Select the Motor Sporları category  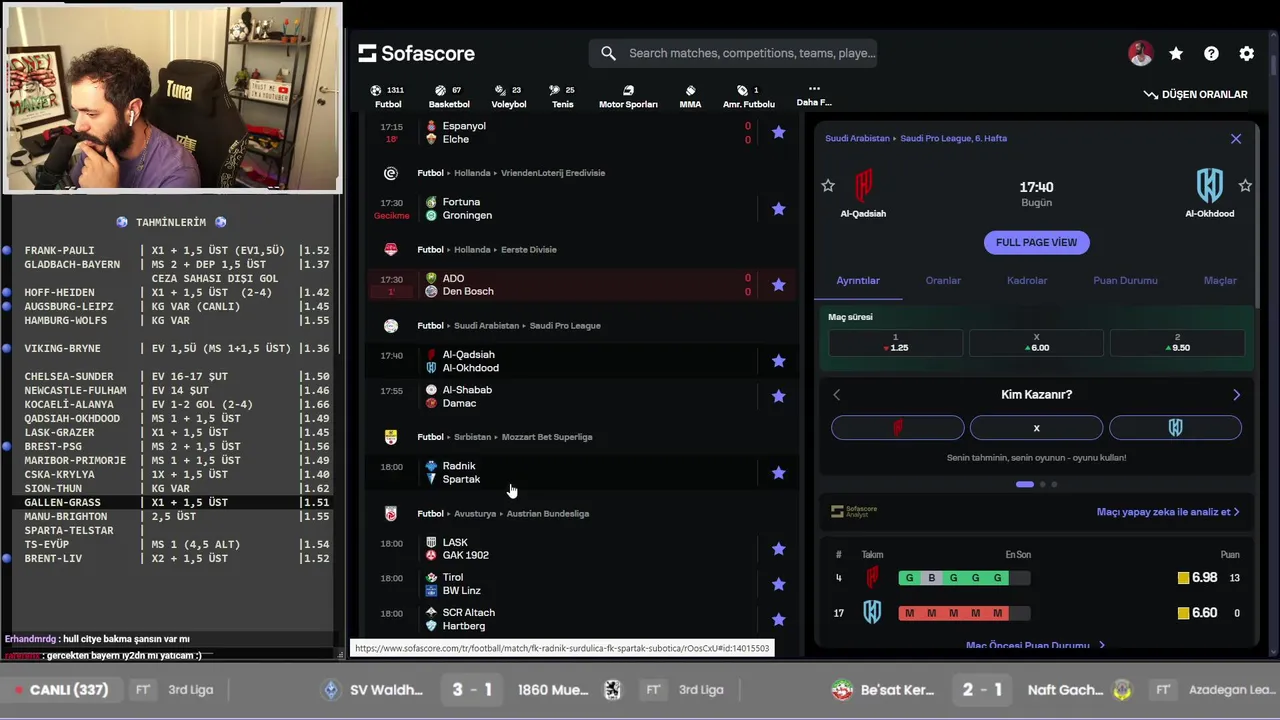coord(628,96)
